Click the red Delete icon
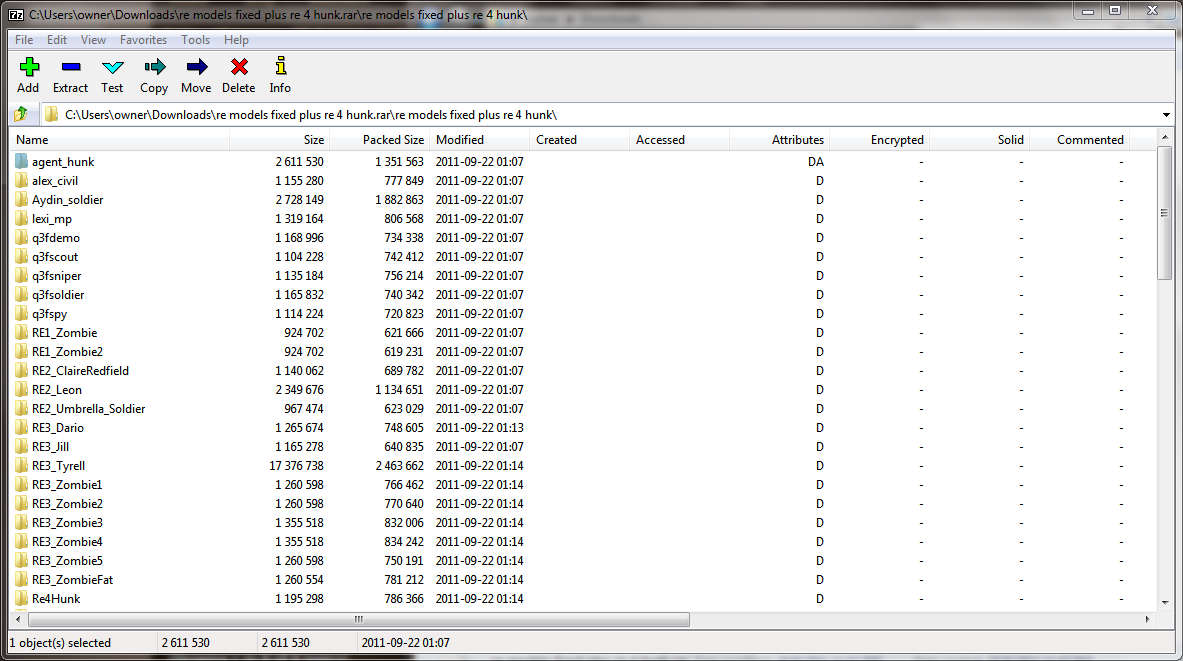This screenshot has width=1183, height=661. tap(239, 67)
